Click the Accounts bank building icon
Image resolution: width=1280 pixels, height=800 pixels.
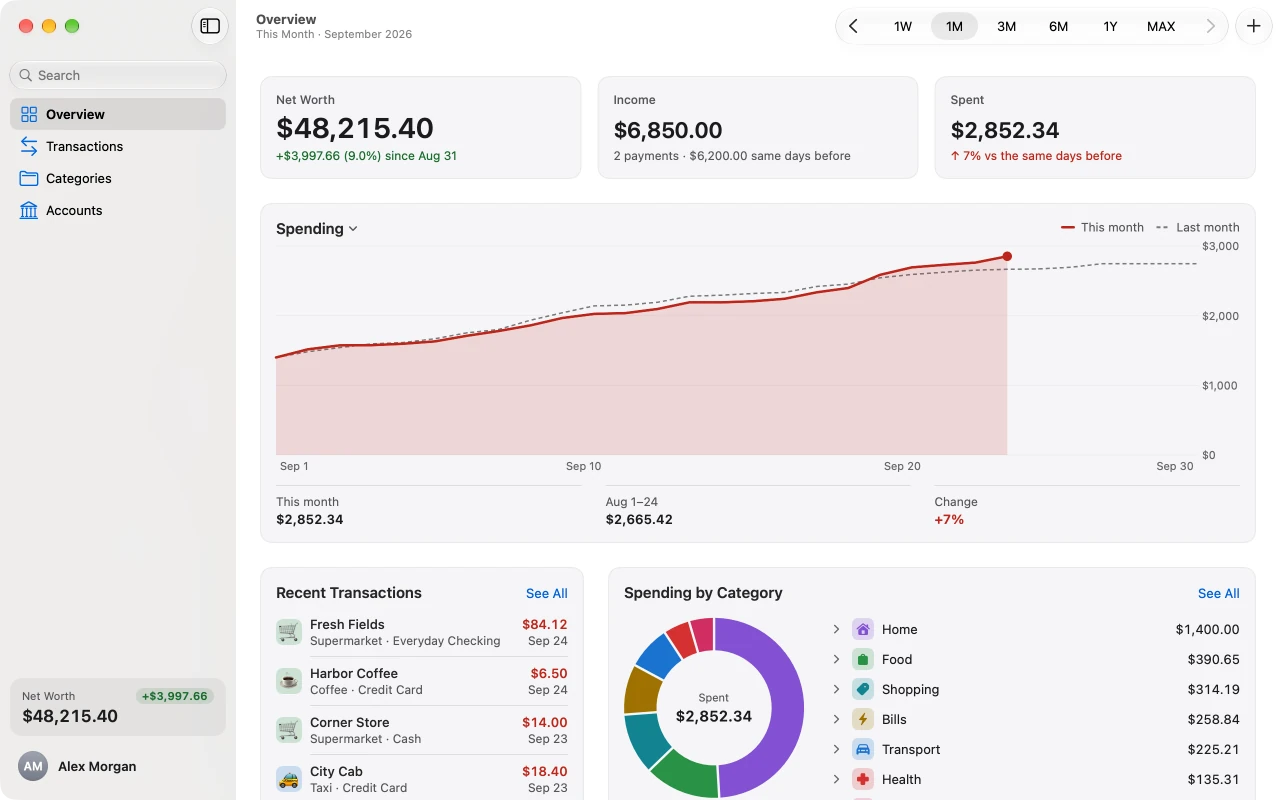29,210
